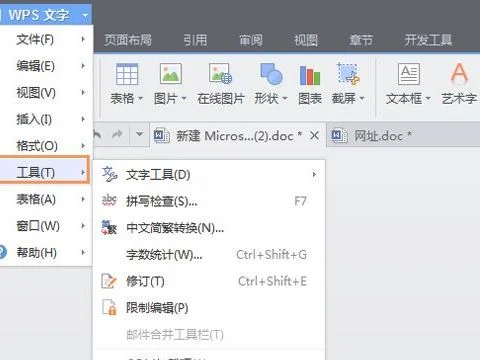Choose 中文简繁转换(N)... menu item
This screenshot has width=480, height=360.
click(x=209, y=228)
